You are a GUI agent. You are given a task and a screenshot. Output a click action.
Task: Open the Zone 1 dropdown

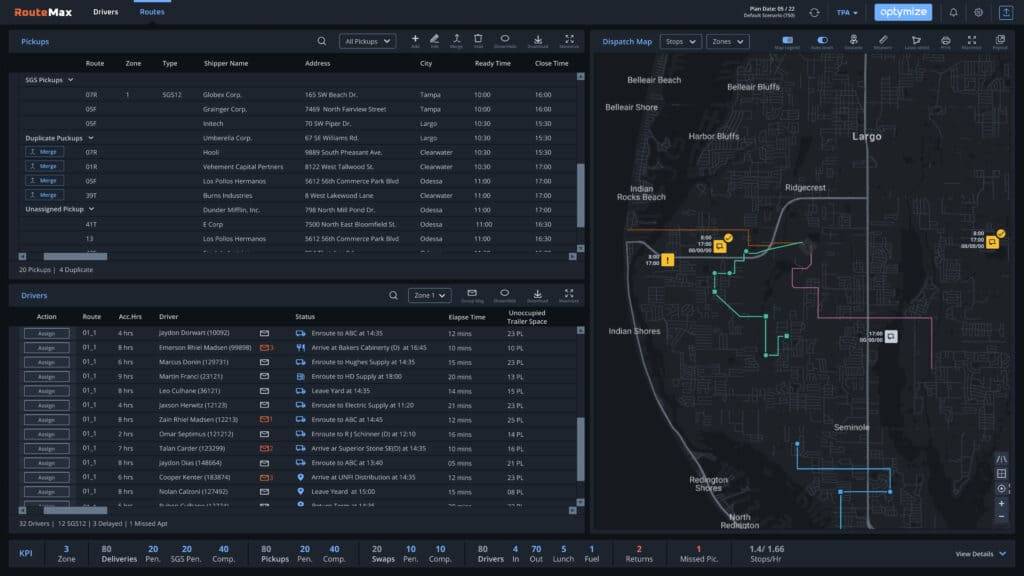[430, 295]
